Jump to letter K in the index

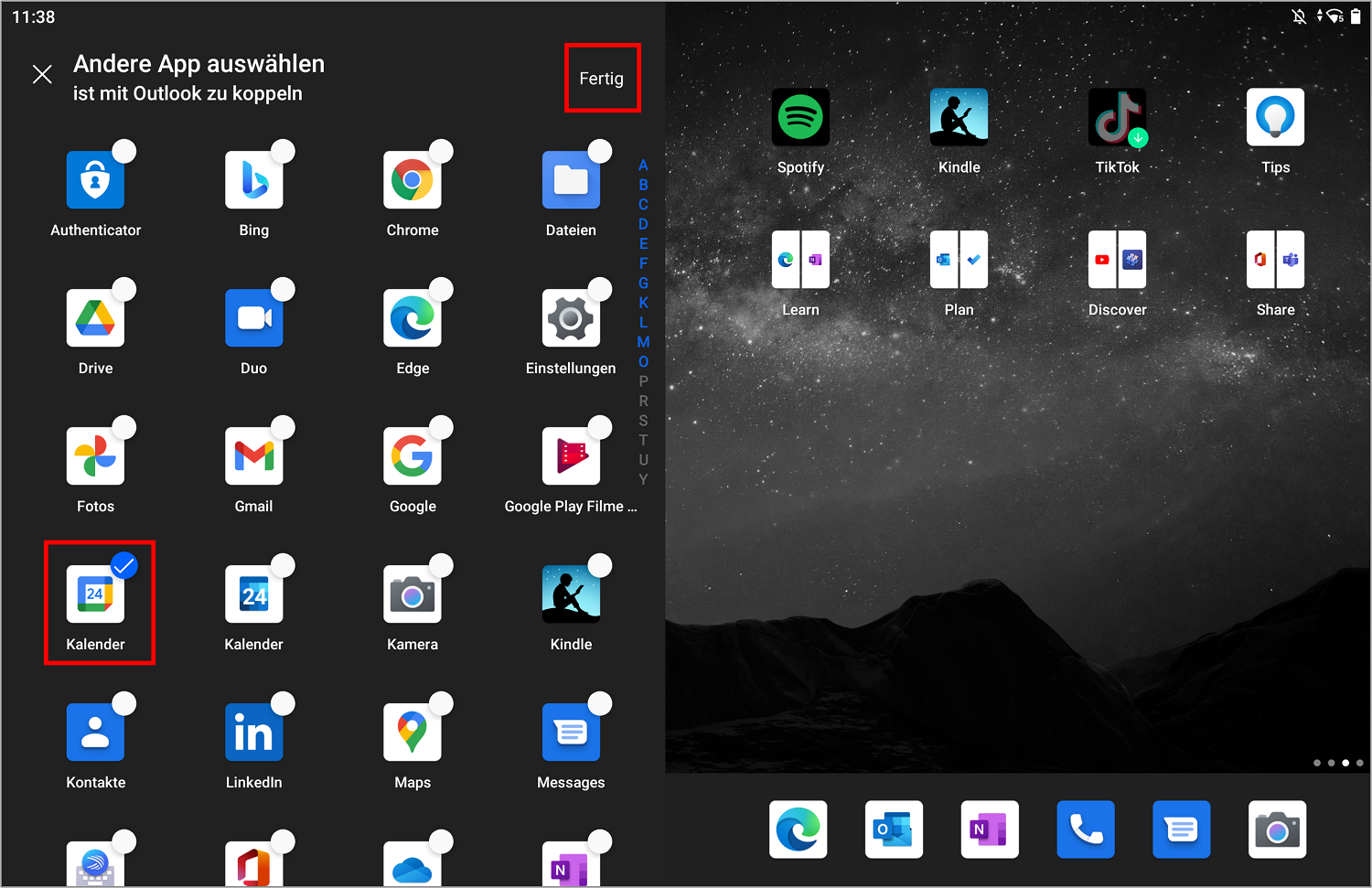pos(643,303)
